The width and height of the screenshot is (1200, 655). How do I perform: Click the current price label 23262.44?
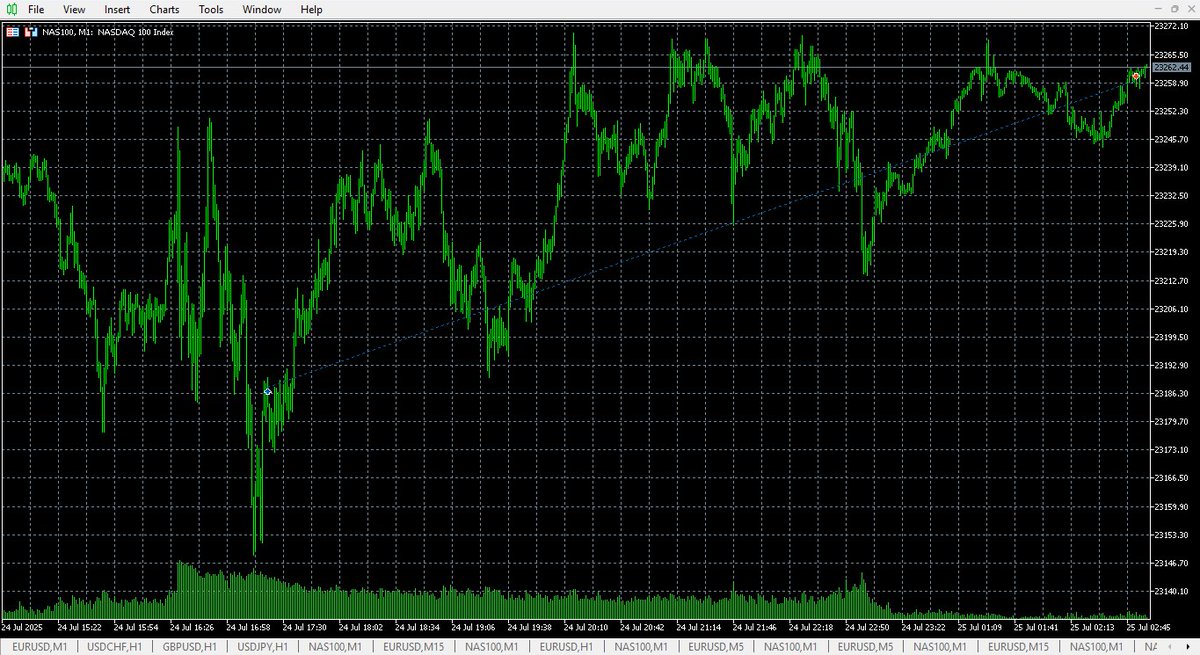coord(1171,67)
